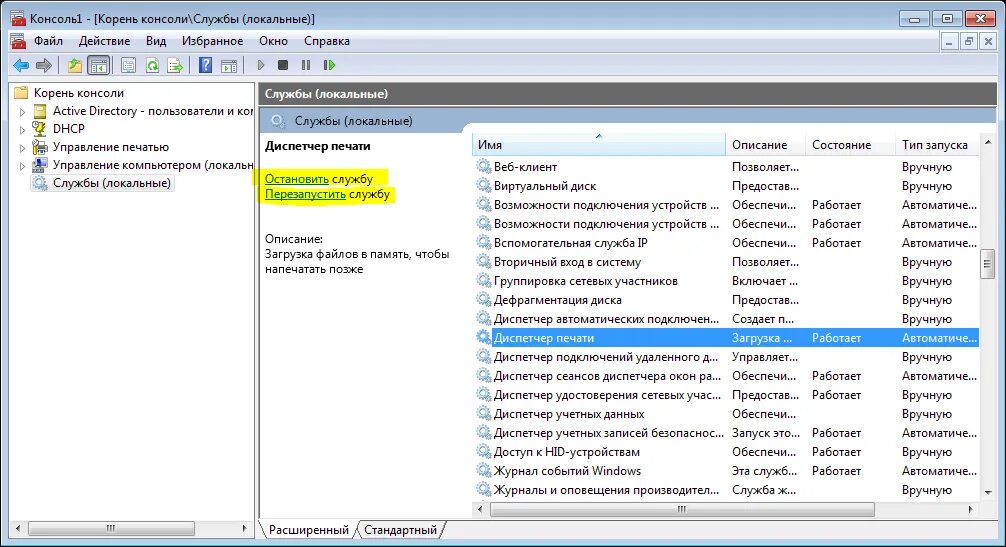1006x547 pixels.
Task: Toggle the action pane toolbar icon
Action: [229, 65]
